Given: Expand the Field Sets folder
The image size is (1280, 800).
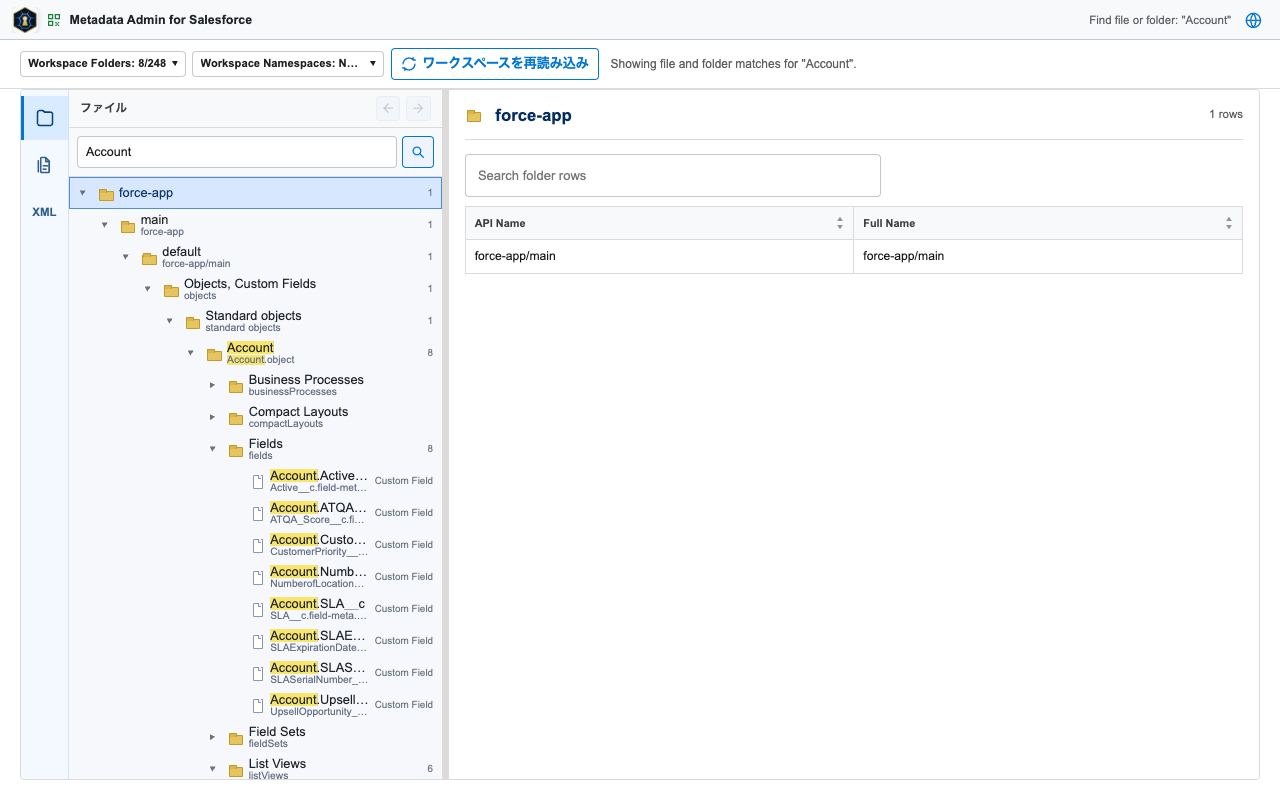Looking at the screenshot, I should pyautogui.click(x=212, y=737).
